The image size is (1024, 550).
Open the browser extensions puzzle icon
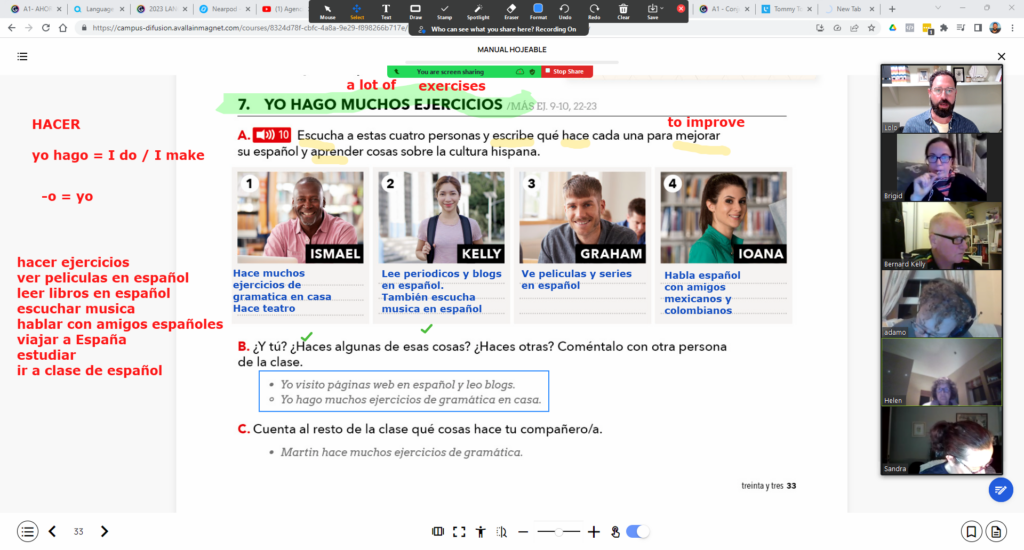click(x=944, y=28)
